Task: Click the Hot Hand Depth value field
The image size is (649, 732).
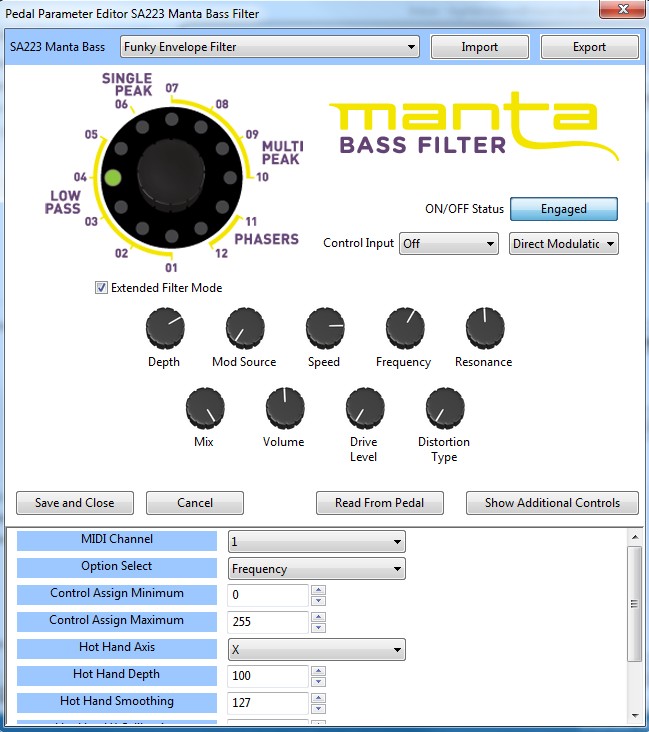Action: 268,676
